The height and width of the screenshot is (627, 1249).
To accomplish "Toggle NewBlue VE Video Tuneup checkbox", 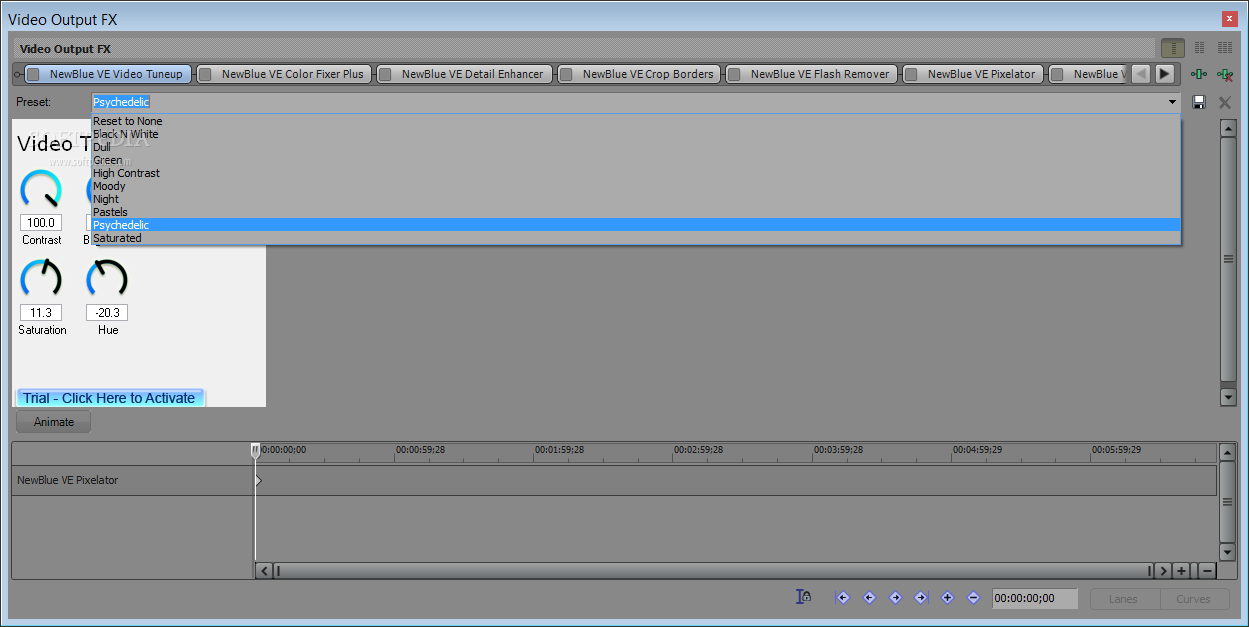I will point(33,74).
